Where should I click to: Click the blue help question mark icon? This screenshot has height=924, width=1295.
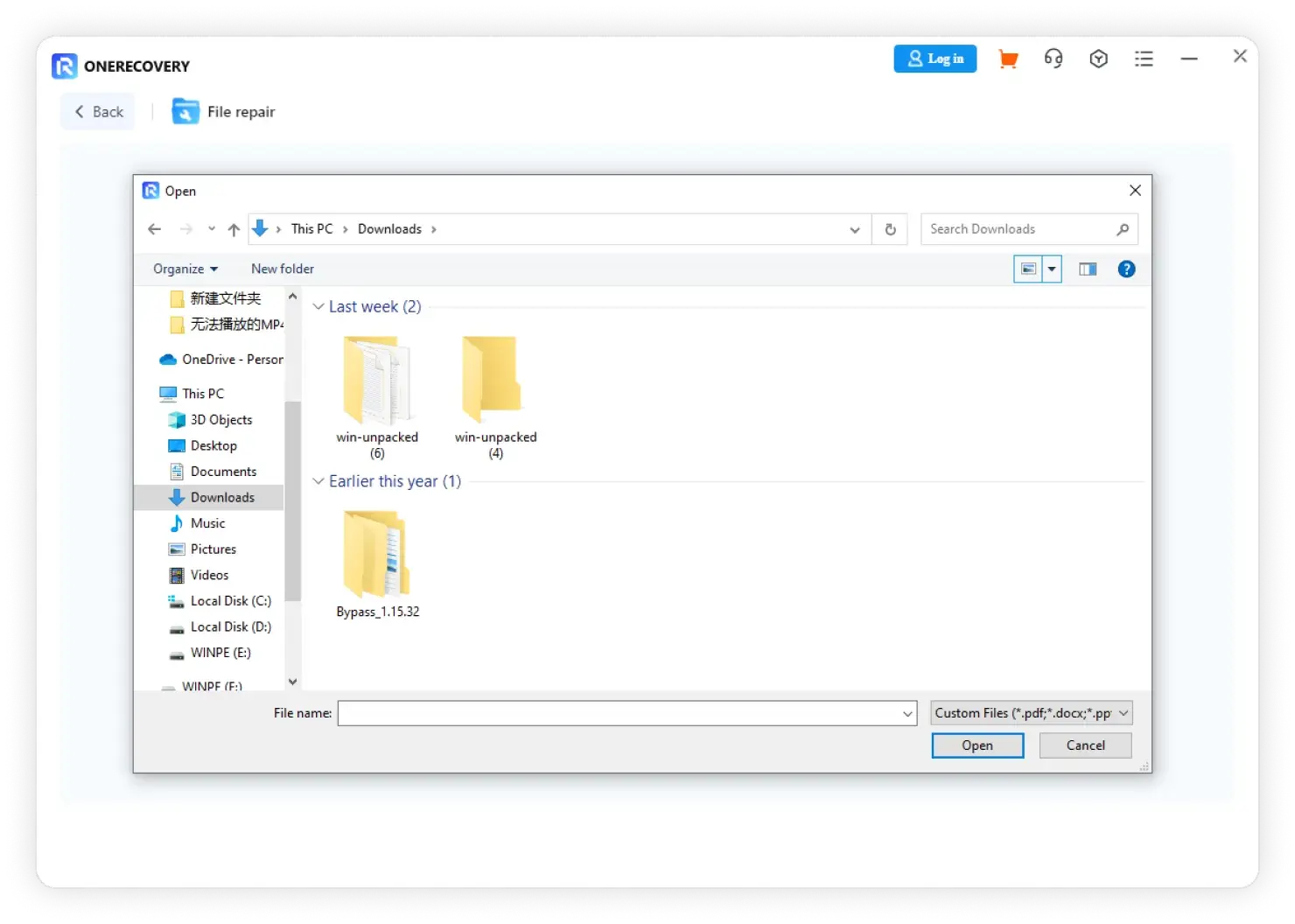tap(1126, 269)
